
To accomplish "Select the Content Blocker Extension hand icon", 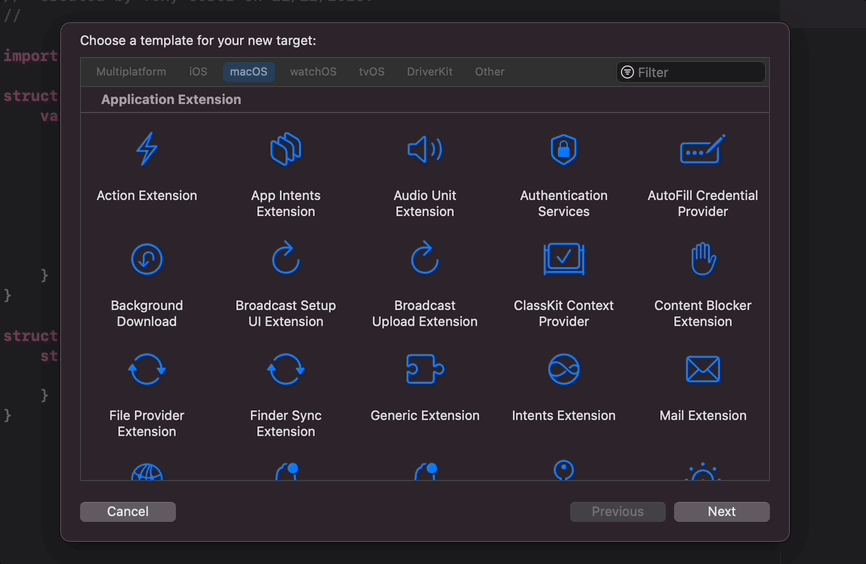I will tap(703, 259).
